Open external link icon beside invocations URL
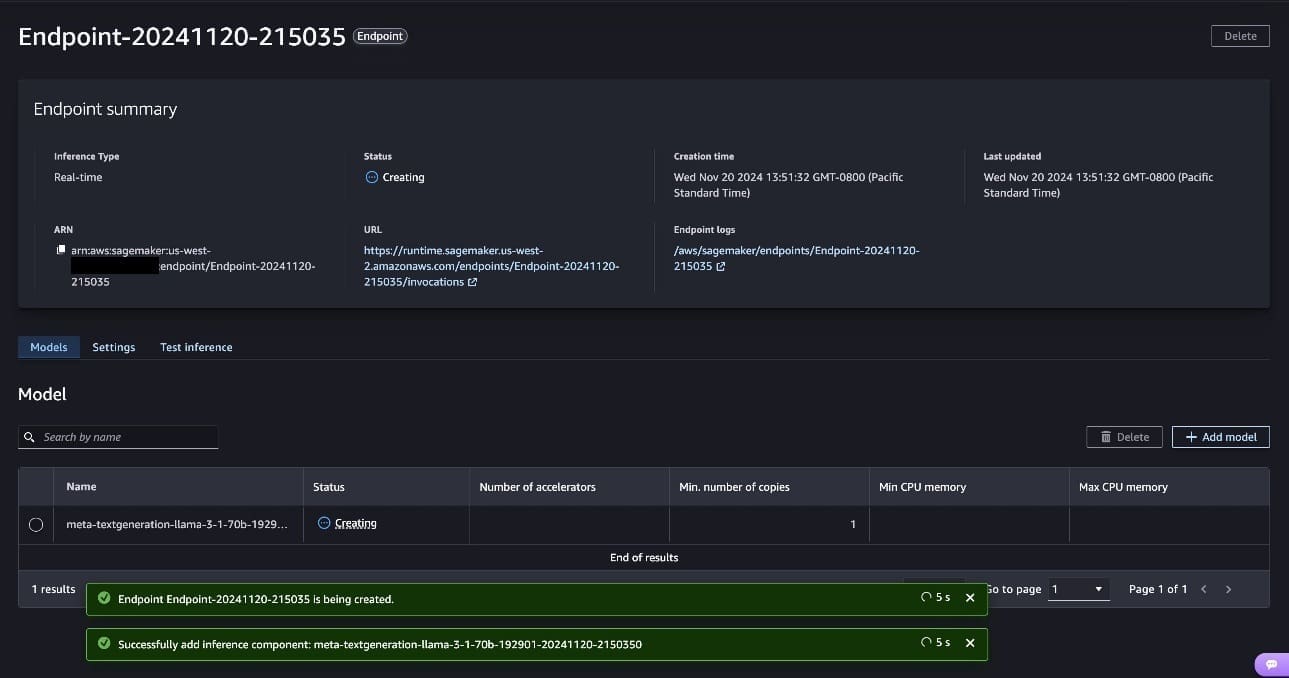 tap(472, 283)
